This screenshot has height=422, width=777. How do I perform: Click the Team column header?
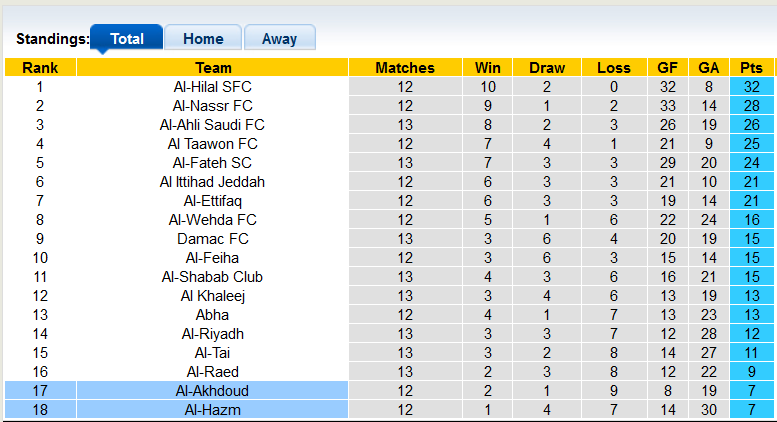click(213, 68)
